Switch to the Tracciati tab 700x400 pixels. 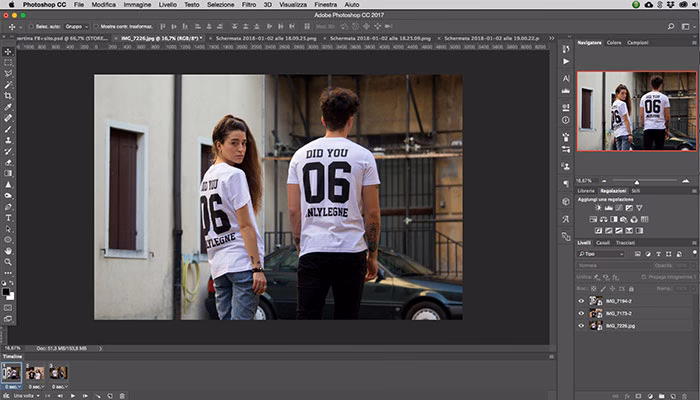click(625, 243)
